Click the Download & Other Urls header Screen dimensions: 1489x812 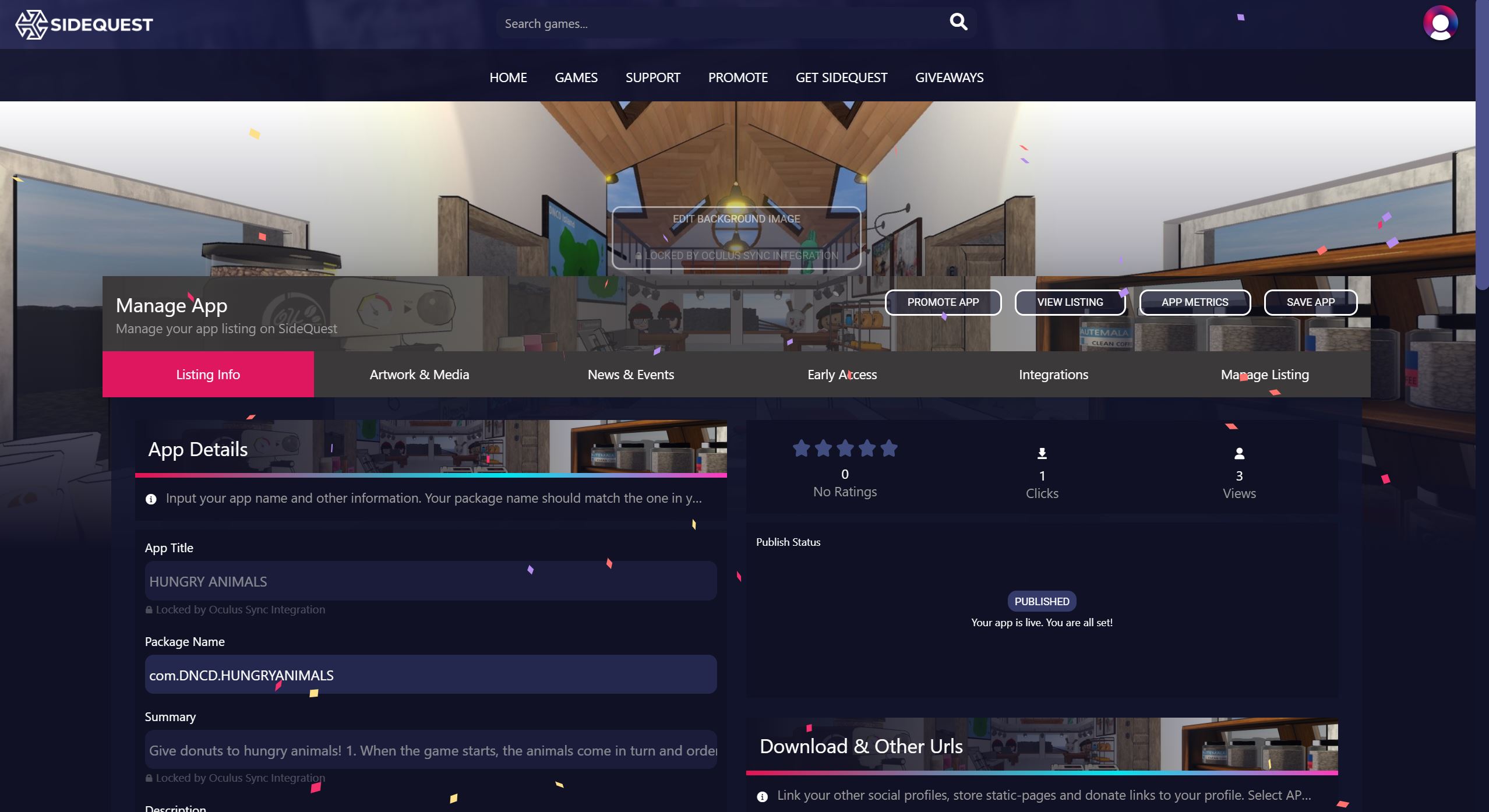point(1042,746)
